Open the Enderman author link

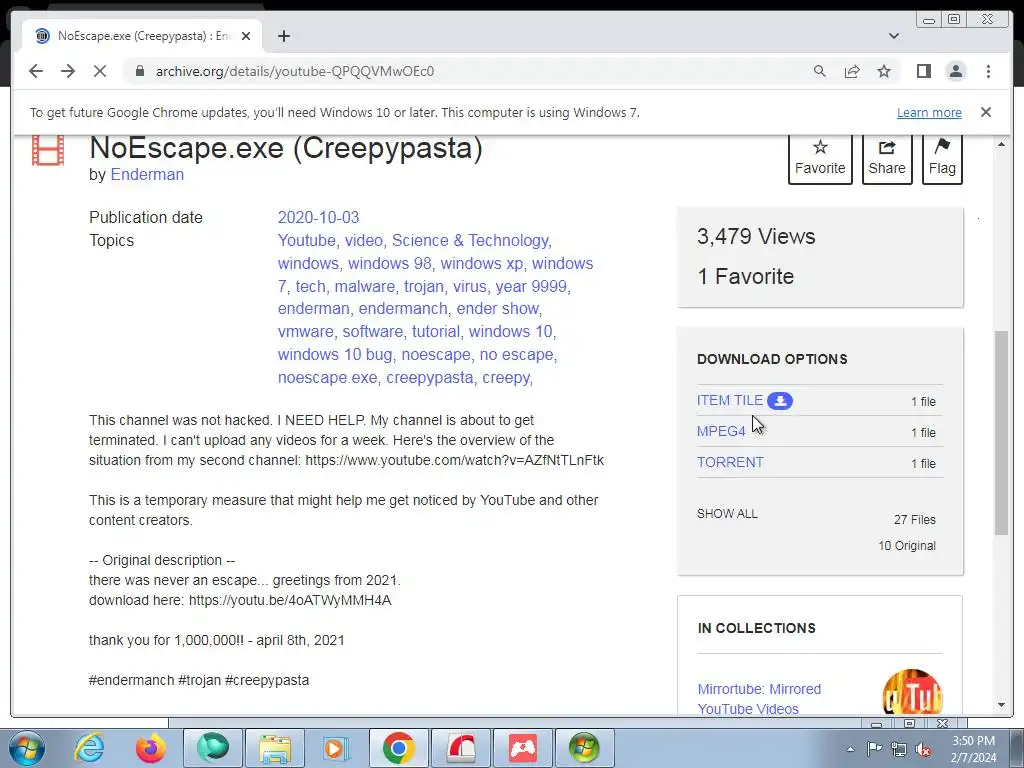147,174
